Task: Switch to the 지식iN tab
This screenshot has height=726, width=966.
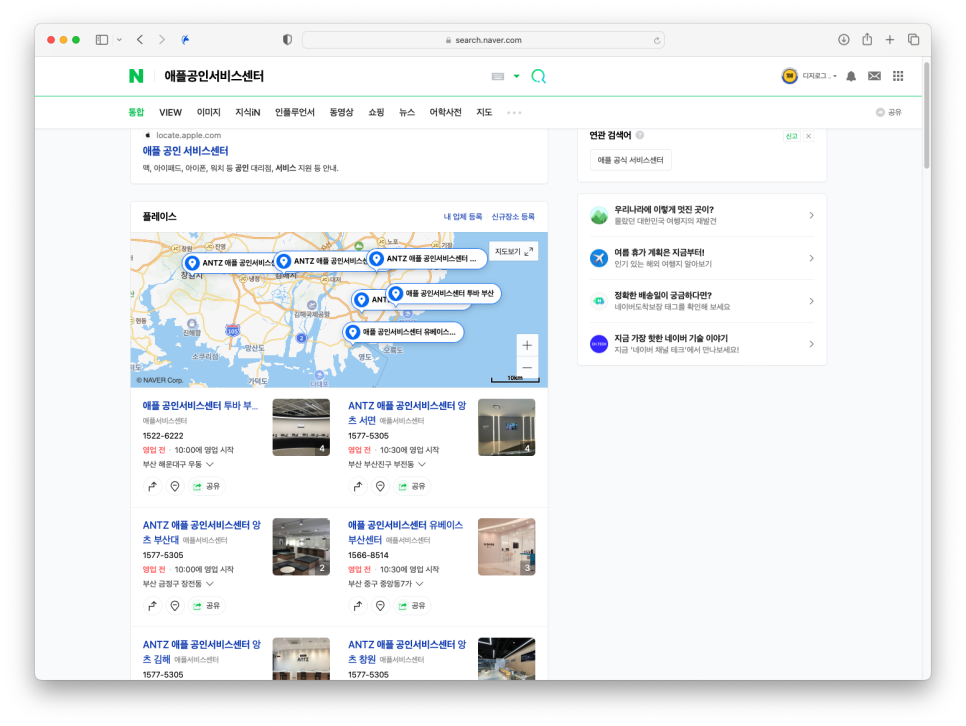Action: [248, 112]
